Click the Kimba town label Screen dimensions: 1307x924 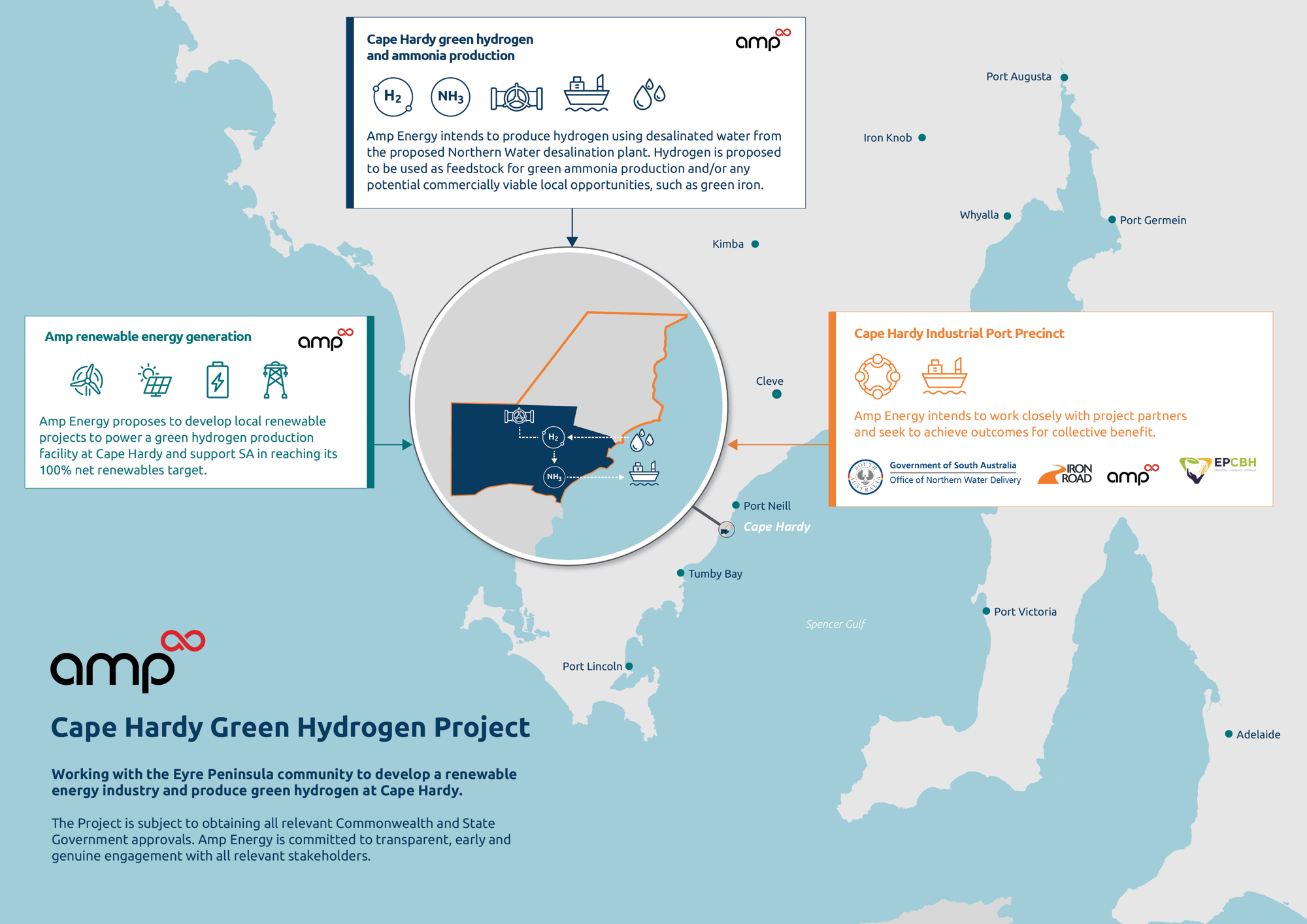click(728, 244)
